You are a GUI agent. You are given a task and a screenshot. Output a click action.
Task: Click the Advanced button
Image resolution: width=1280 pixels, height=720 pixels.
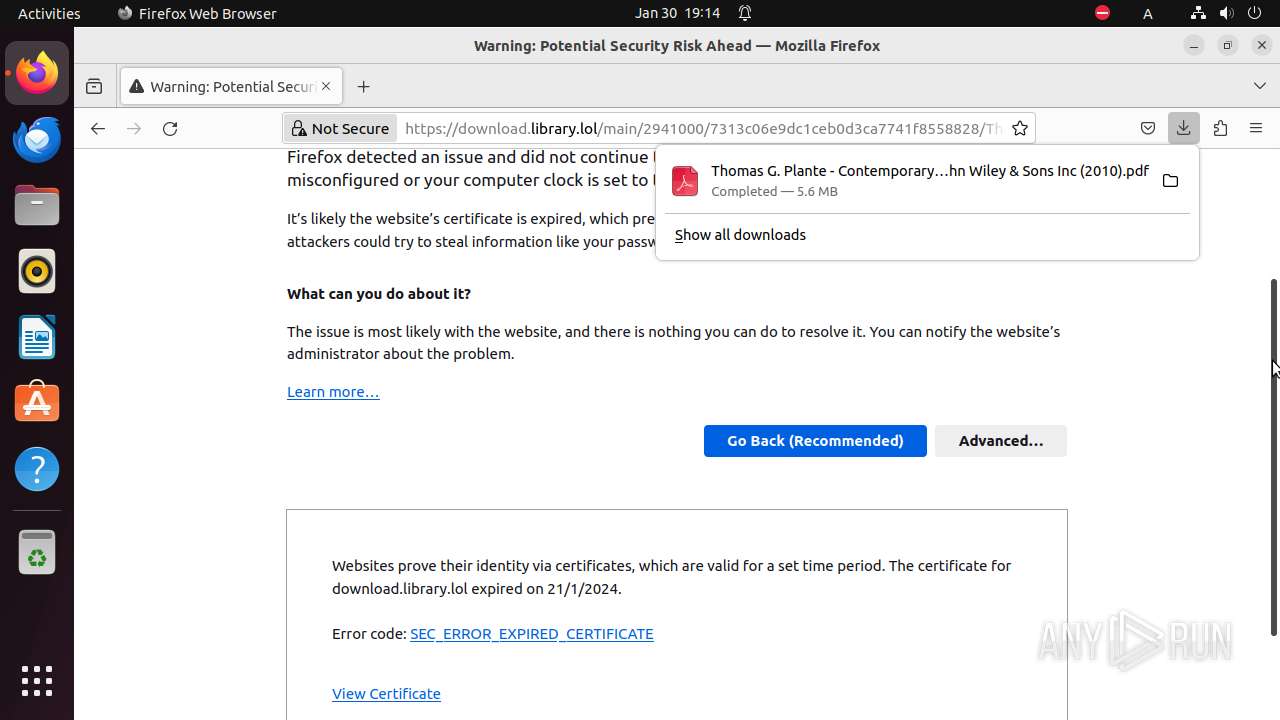[x=1001, y=441]
